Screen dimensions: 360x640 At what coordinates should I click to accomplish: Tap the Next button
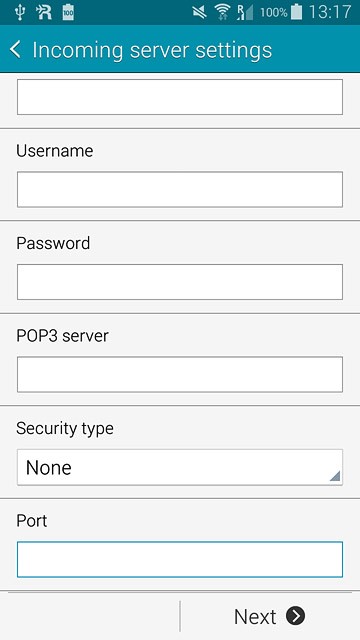(x=269, y=616)
